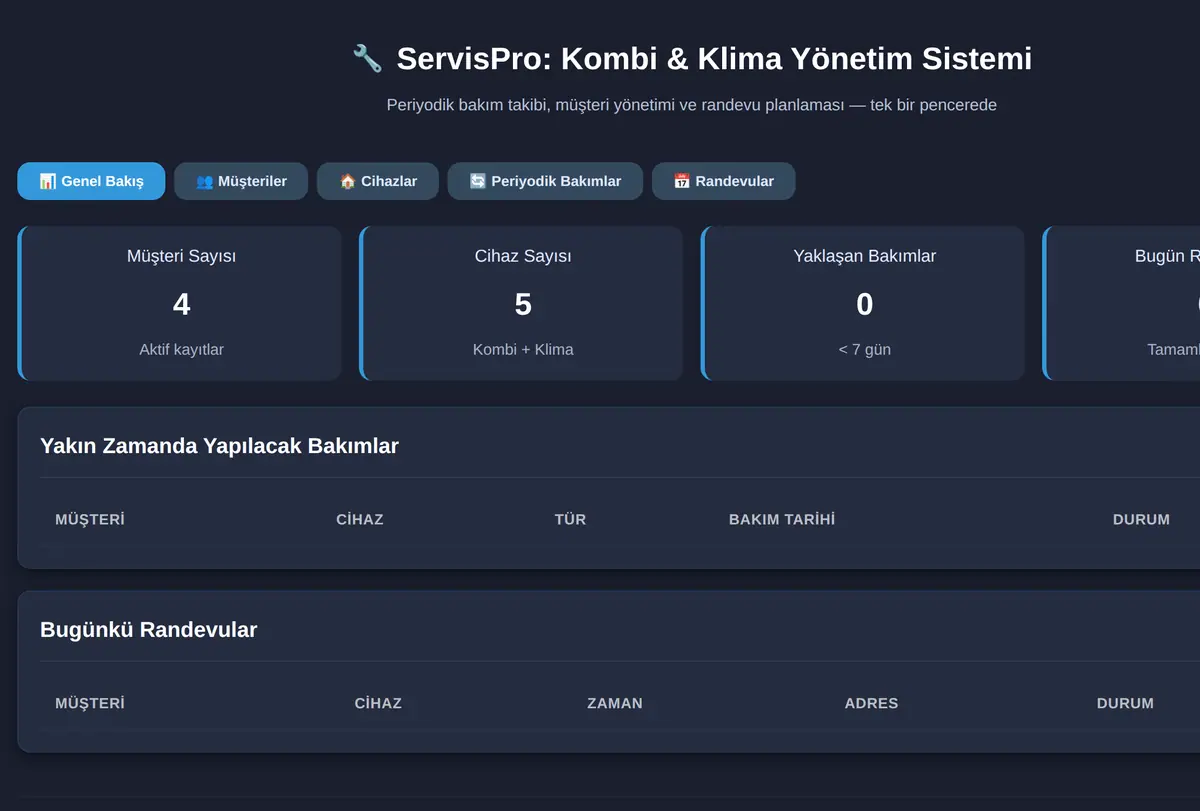The image size is (1200, 811).
Task: Click the 'Yakın Zamanda Yapılacak Bakımlar' heading
Action: pyautogui.click(x=219, y=446)
